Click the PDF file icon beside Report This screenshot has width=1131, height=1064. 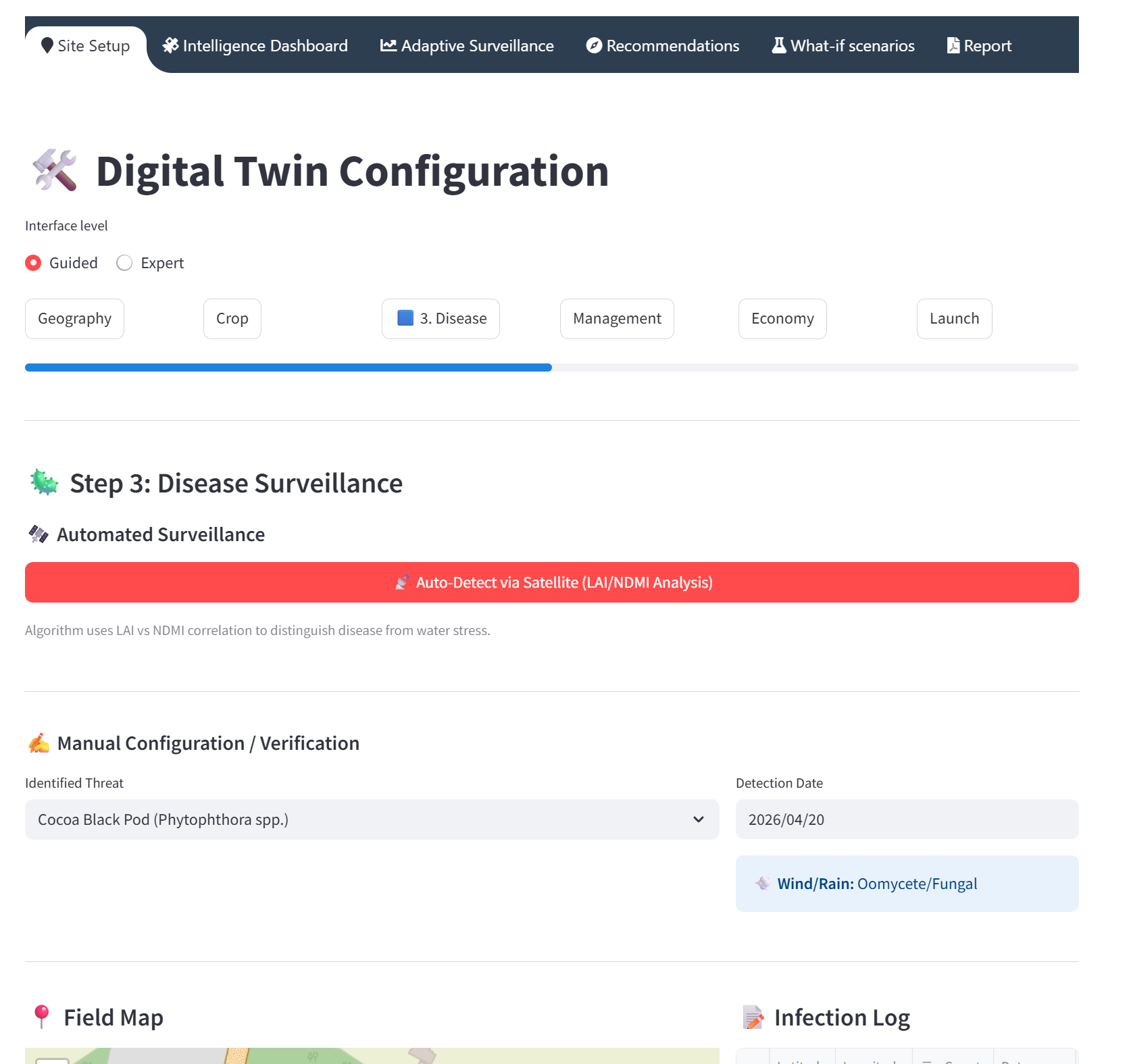click(953, 45)
